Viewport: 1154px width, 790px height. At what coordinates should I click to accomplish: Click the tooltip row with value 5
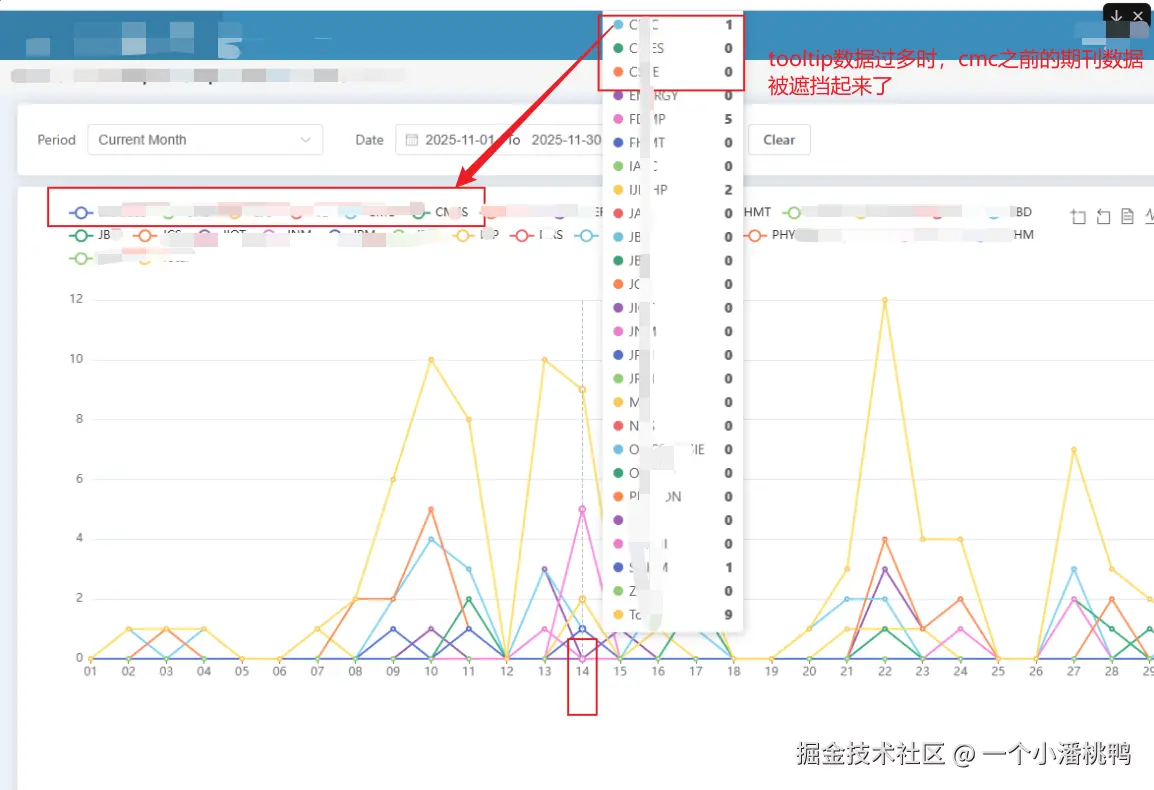coord(673,119)
